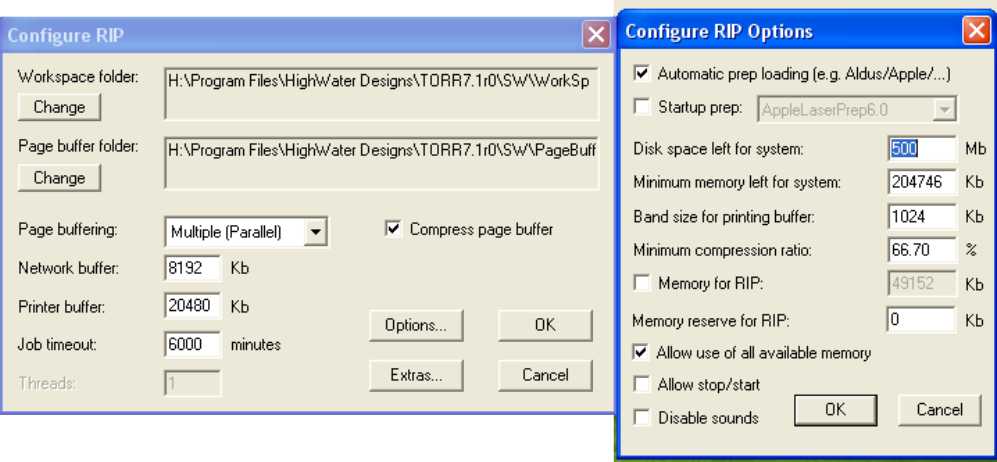Viewport: 997px width, 462px height.
Task: Open the Extras... button
Action: tap(416, 376)
